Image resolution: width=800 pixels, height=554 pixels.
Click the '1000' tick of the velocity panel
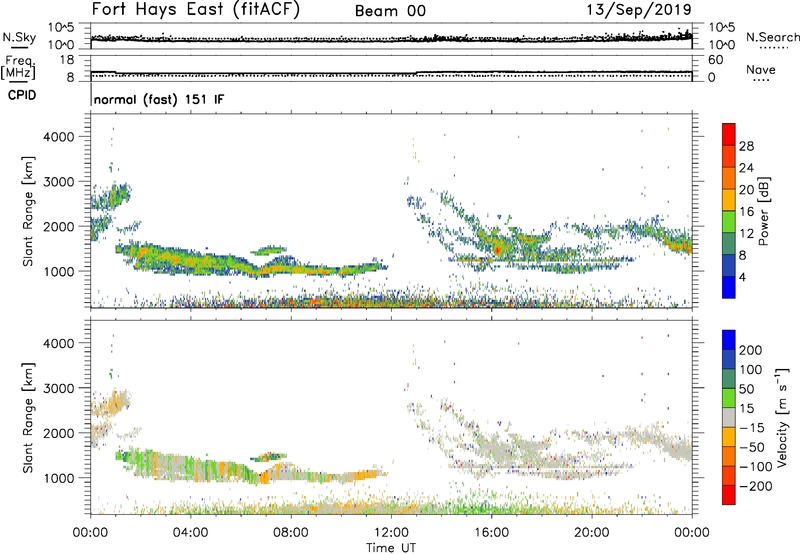click(x=58, y=478)
